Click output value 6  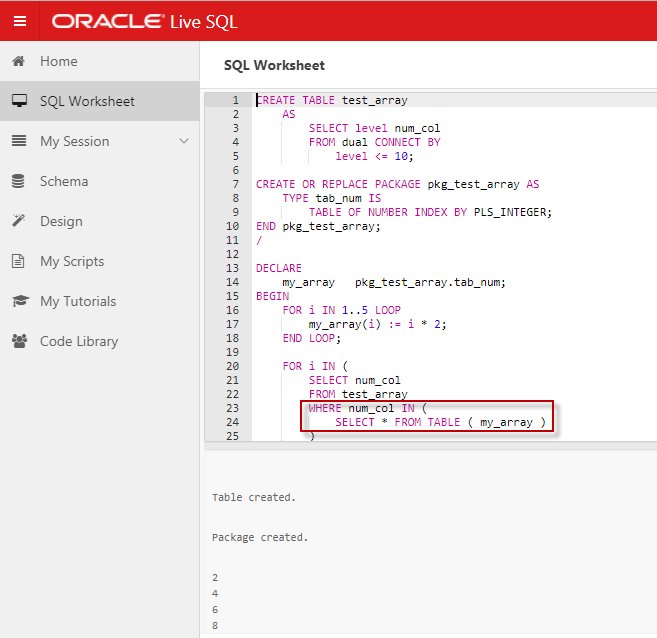tap(215, 610)
